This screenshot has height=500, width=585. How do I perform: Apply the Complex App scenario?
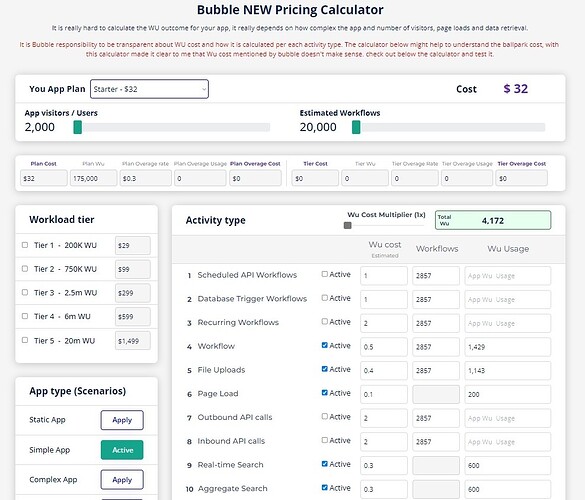pyautogui.click(x=122, y=479)
